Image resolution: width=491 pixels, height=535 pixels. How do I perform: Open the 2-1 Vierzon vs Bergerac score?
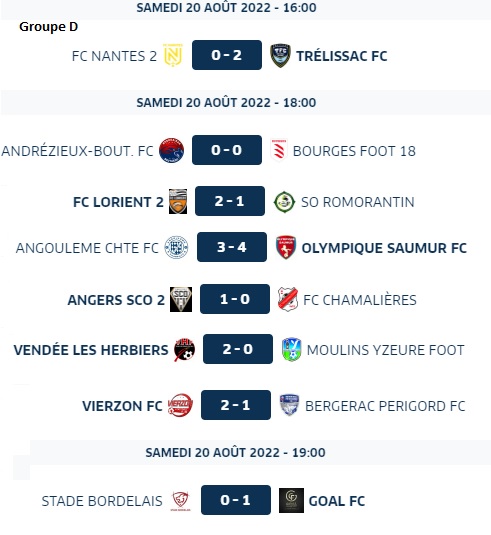tap(236, 405)
